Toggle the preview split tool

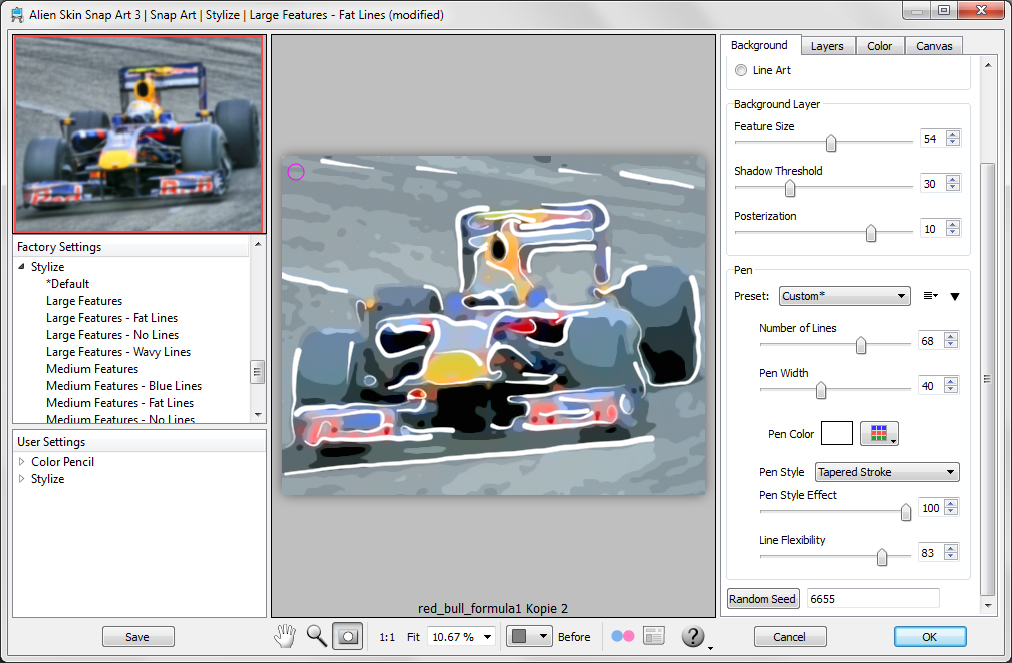coord(348,637)
